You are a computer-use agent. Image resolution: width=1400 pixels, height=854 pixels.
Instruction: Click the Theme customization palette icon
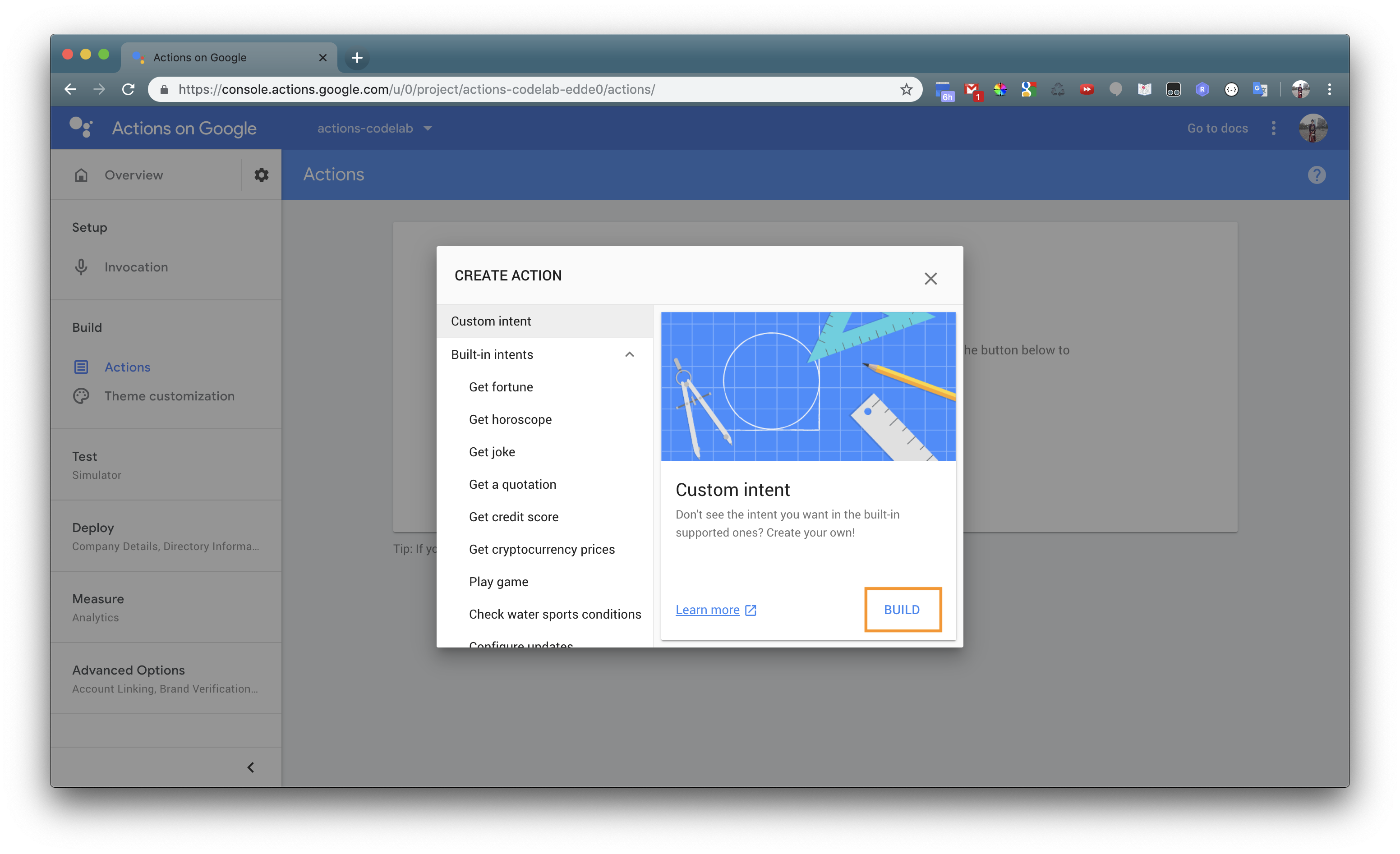coord(81,396)
